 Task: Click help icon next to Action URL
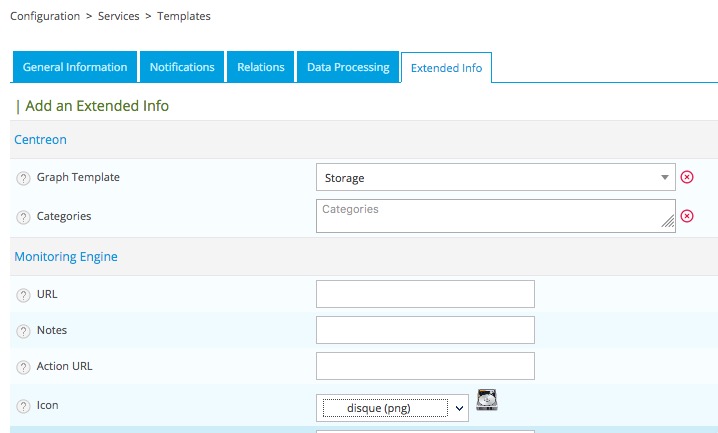(23, 367)
